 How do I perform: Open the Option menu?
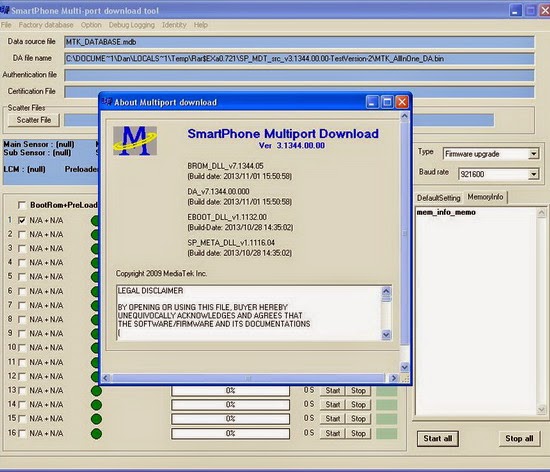pos(91,25)
